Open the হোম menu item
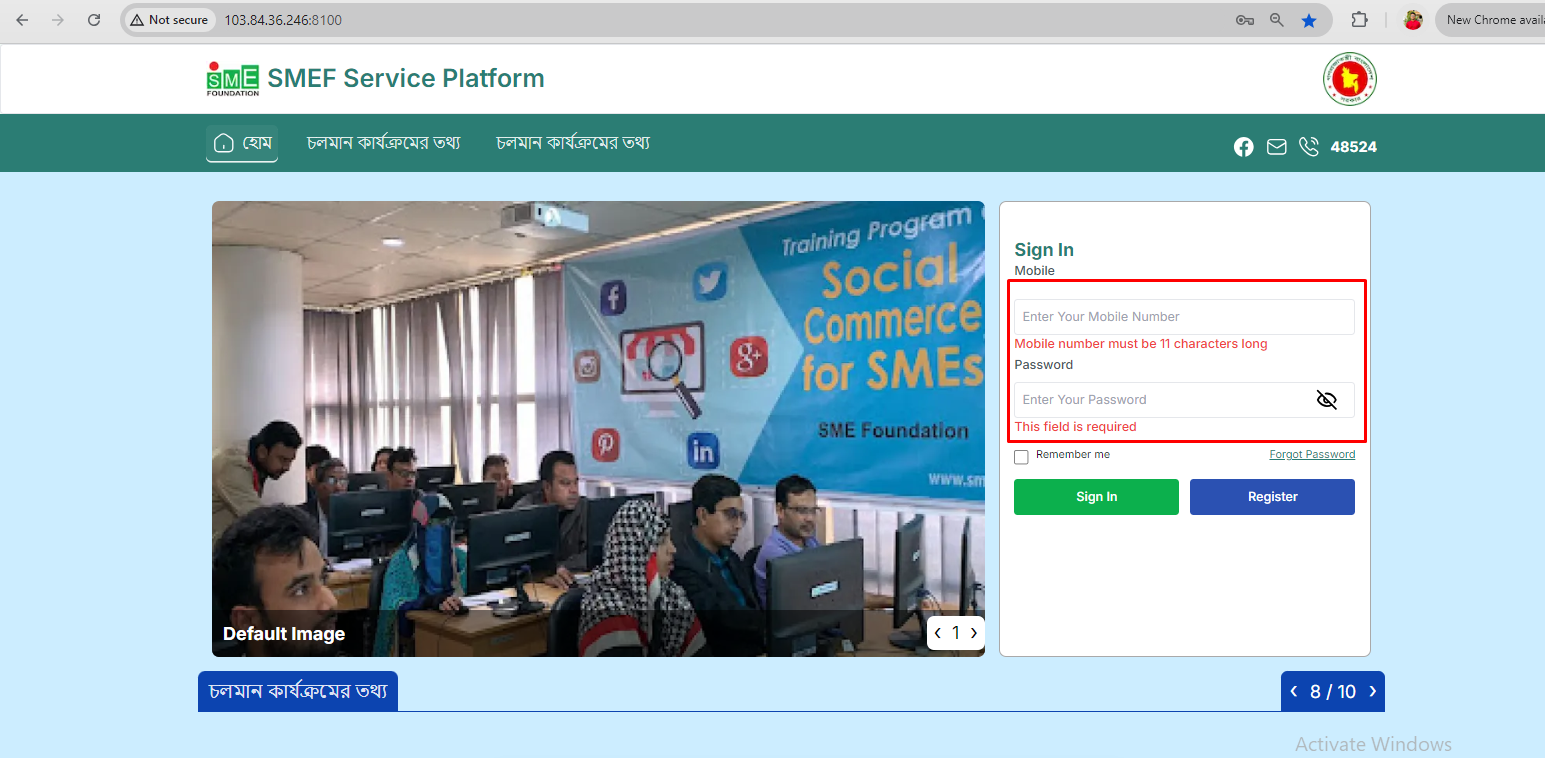This screenshot has width=1545, height=758. point(242,143)
